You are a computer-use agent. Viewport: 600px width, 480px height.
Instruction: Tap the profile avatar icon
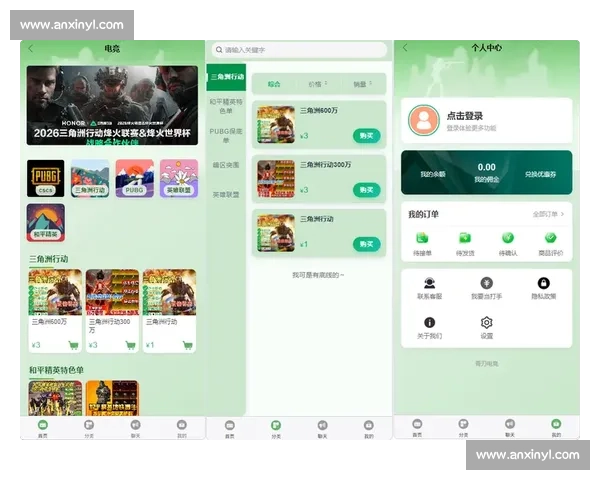click(x=424, y=120)
